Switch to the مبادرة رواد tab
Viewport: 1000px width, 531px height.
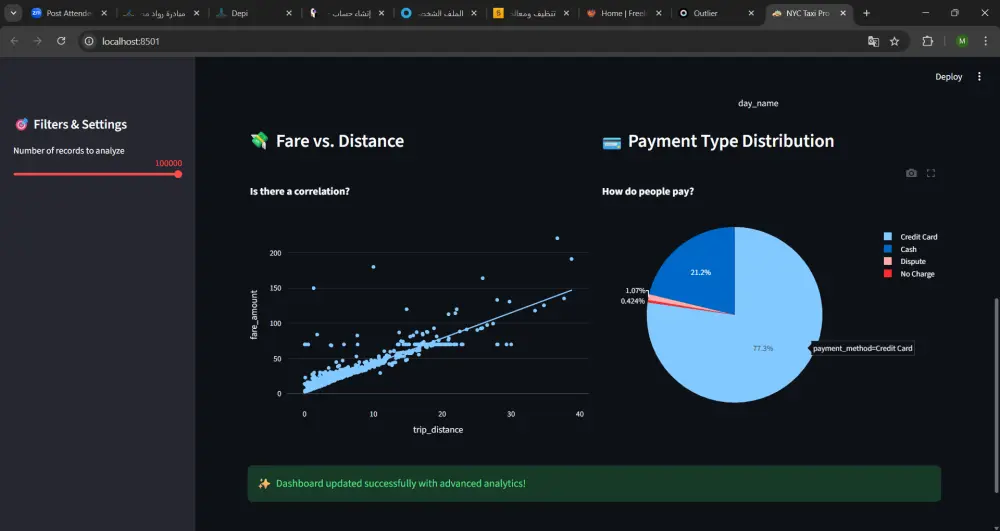(161, 13)
